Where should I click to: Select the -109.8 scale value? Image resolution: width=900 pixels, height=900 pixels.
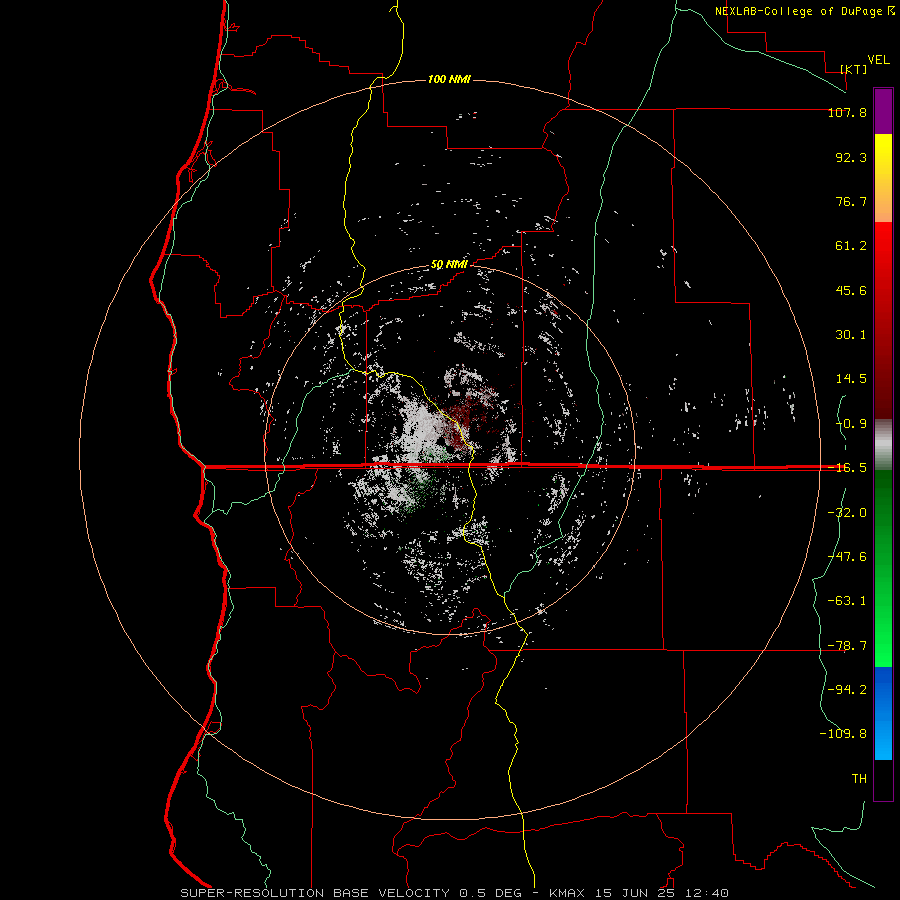(x=843, y=734)
